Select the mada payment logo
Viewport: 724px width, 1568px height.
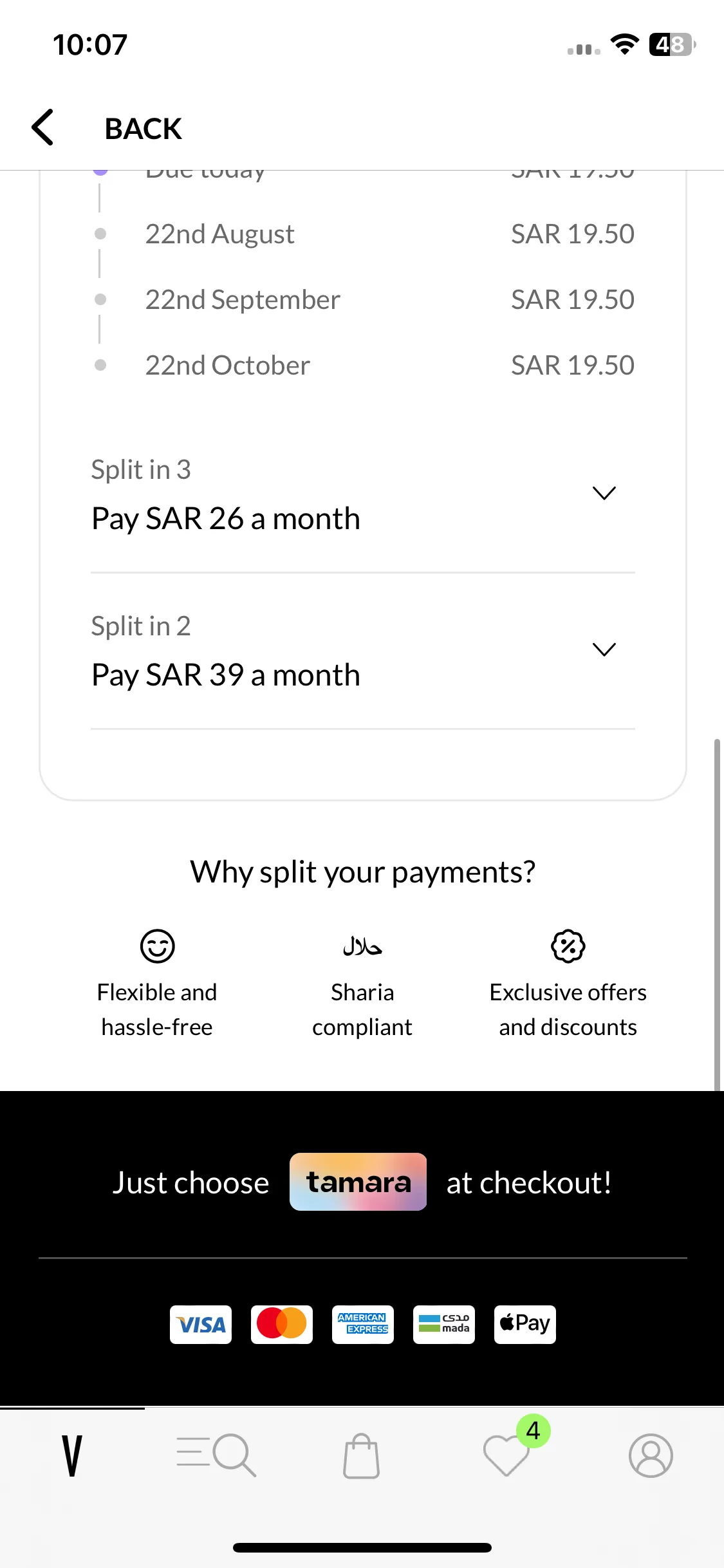point(444,1325)
